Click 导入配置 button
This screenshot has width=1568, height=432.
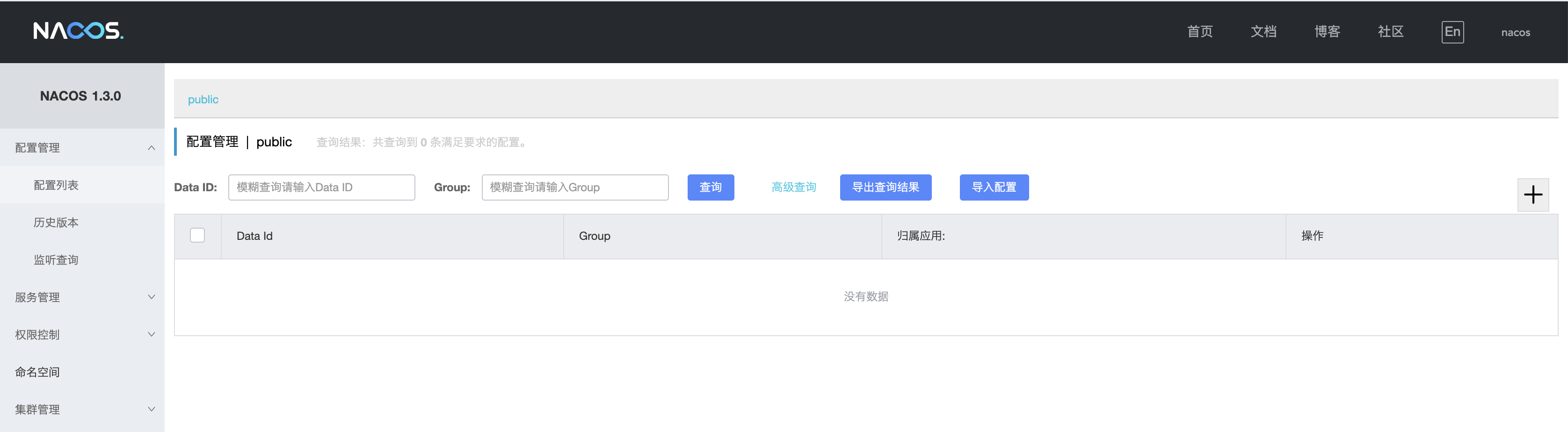tap(994, 187)
